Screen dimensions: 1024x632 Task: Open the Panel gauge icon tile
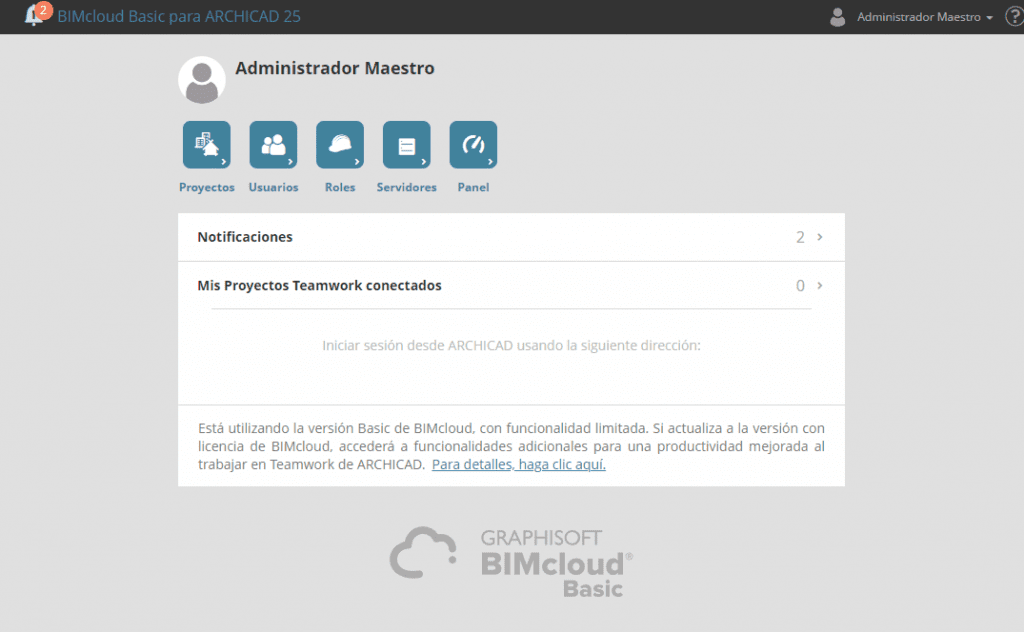point(473,145)
